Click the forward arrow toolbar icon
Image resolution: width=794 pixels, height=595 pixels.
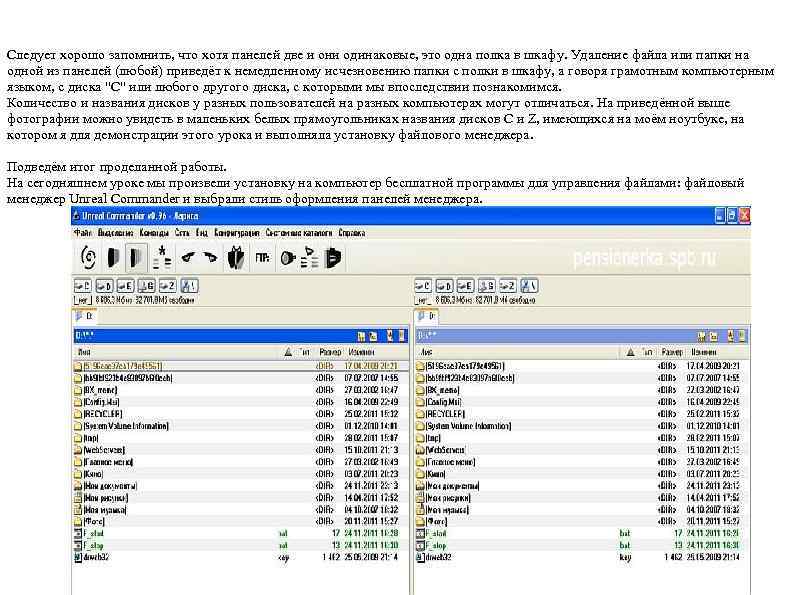coord(210,258)
